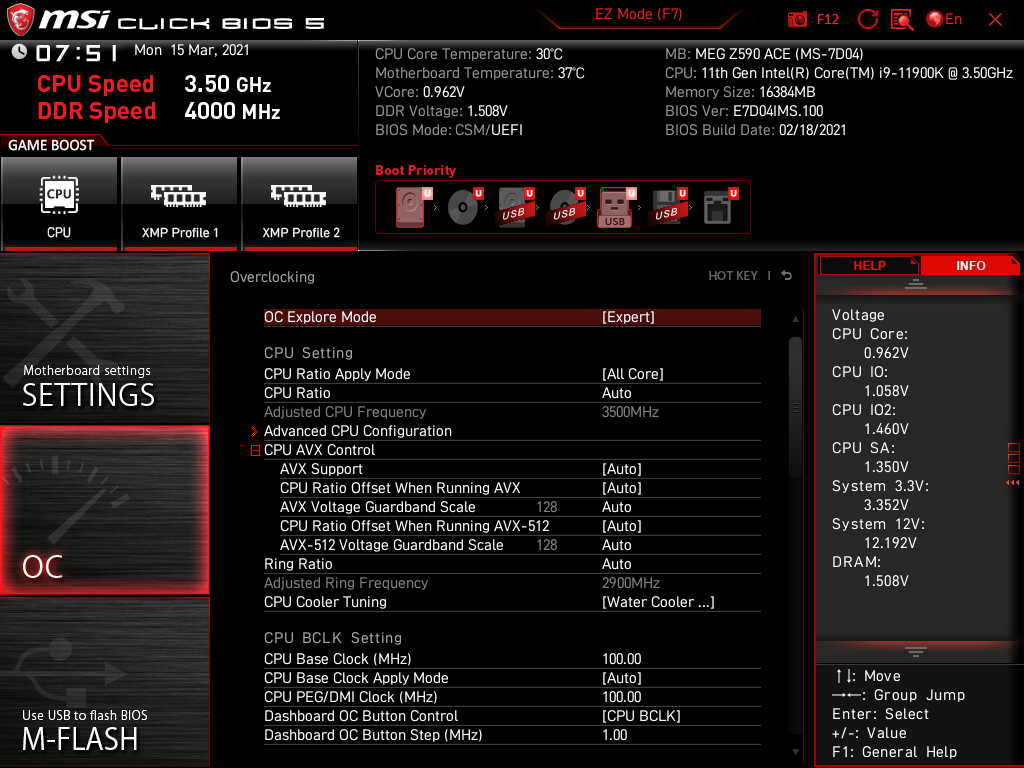
Task: Change CPU Ratio Offset When Running AVX
Action: (622, 488)
